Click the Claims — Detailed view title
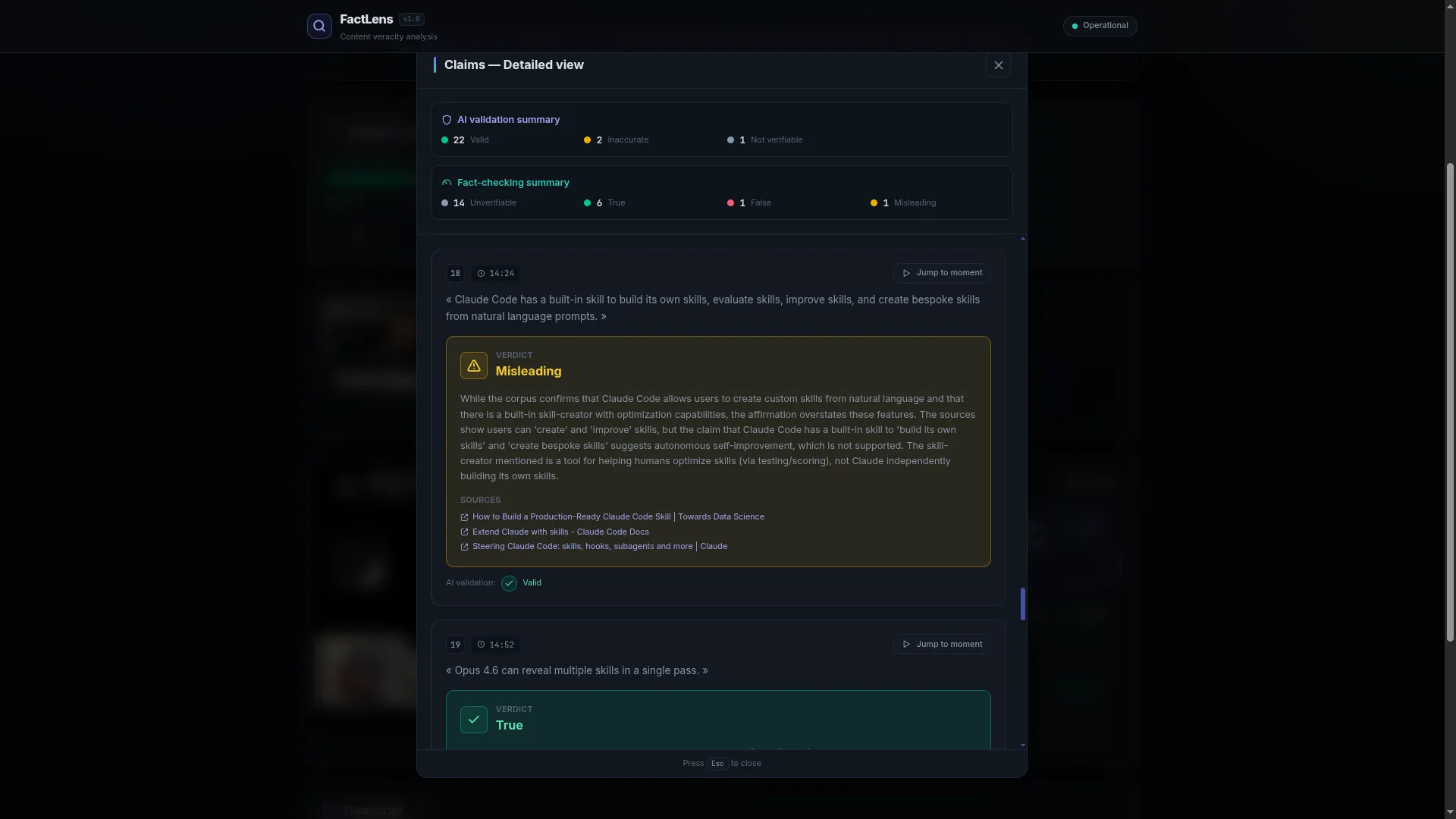The image size is (1456, 819). tap(514, 65)
